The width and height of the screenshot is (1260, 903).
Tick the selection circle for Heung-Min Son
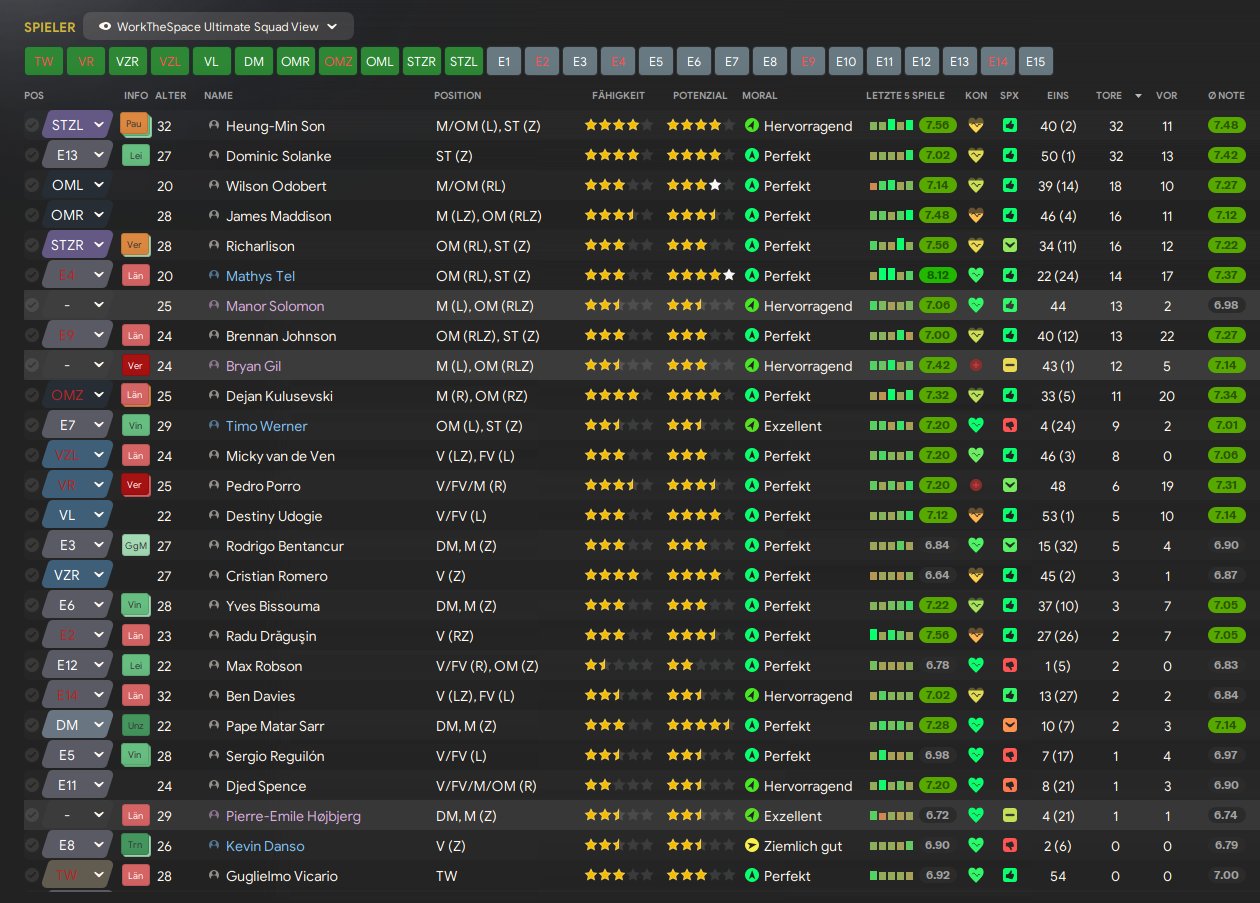[x=32, y=126]
